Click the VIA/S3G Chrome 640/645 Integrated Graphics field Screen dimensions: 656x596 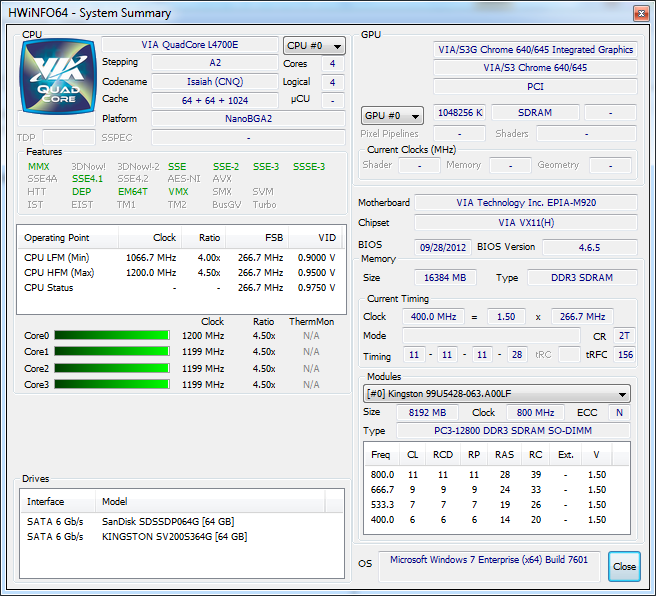536,50
